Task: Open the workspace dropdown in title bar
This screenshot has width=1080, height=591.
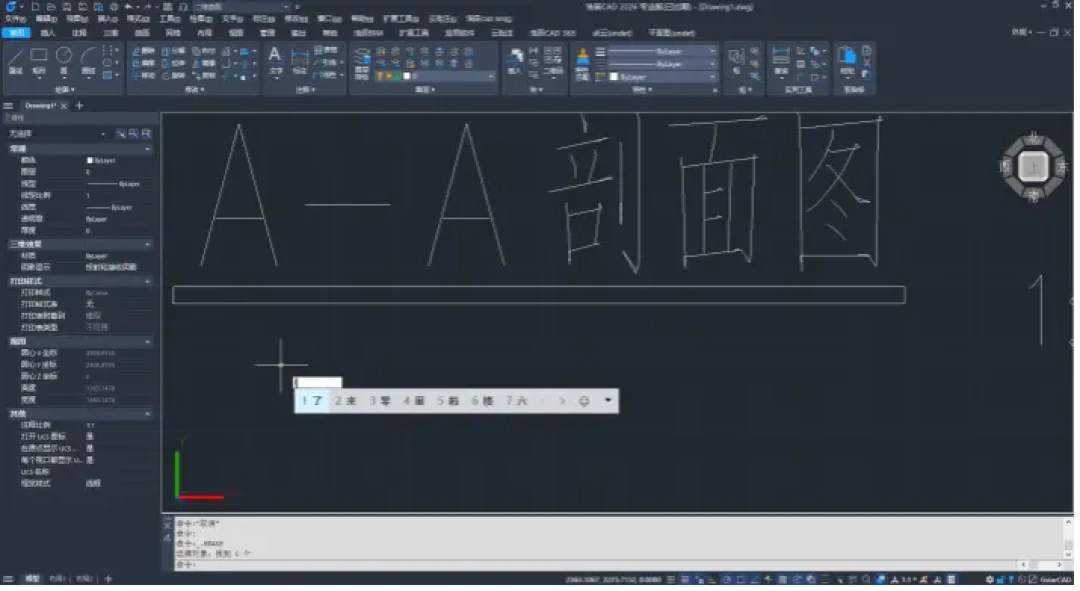Action: 242,6
